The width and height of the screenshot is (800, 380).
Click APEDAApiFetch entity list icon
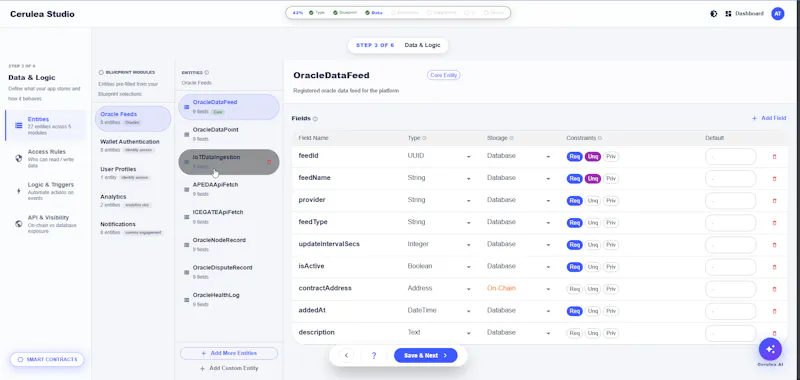pyautogui.click(x=187, y=189)
